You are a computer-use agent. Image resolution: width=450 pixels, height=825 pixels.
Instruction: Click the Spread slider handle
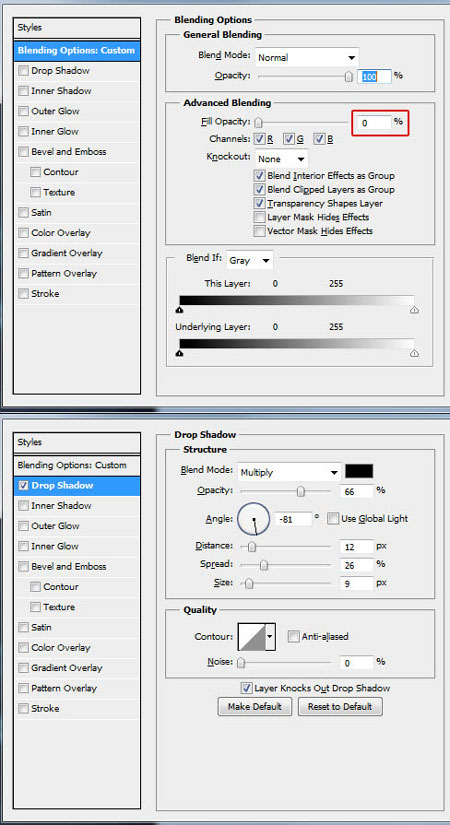[264, 565]
